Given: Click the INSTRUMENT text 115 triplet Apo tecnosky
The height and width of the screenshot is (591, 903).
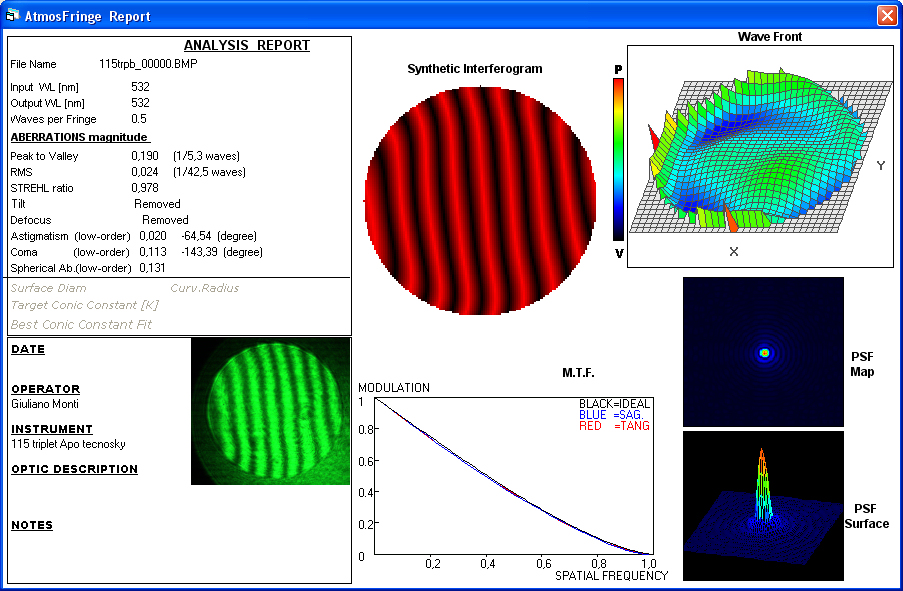Looking at the screenshot, I should click(x=68, y=444).
